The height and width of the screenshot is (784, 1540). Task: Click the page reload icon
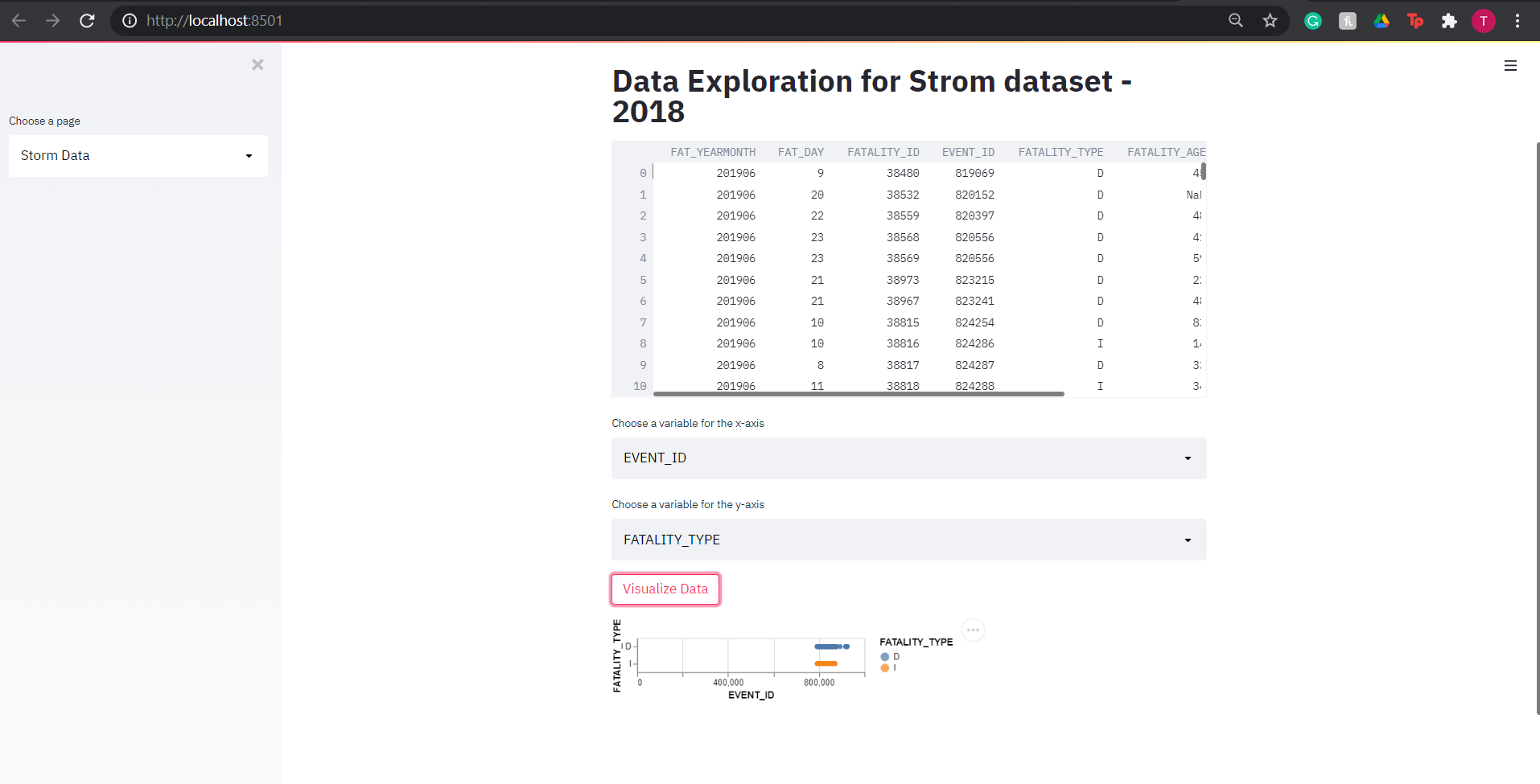pyautogui.click(x=88, y=21)
